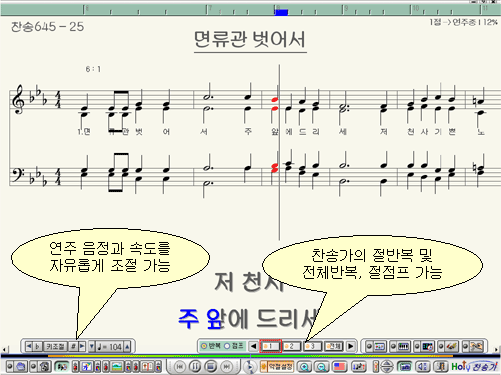Go to previous verse with left arrow
This screenshot has height=375, width=501.
point(253,346)
